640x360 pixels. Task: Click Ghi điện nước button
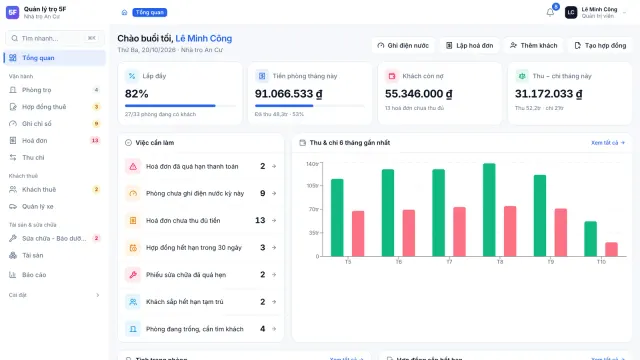(403, 45)
